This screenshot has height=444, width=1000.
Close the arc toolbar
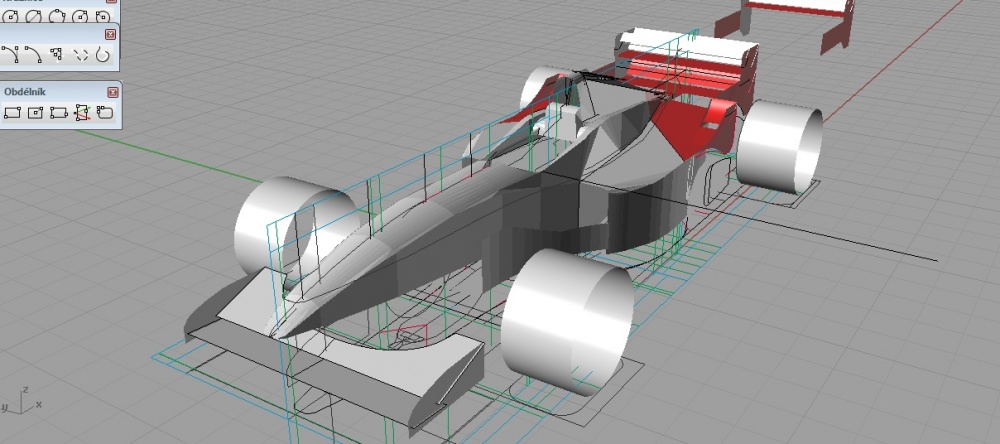click(110, 34)
